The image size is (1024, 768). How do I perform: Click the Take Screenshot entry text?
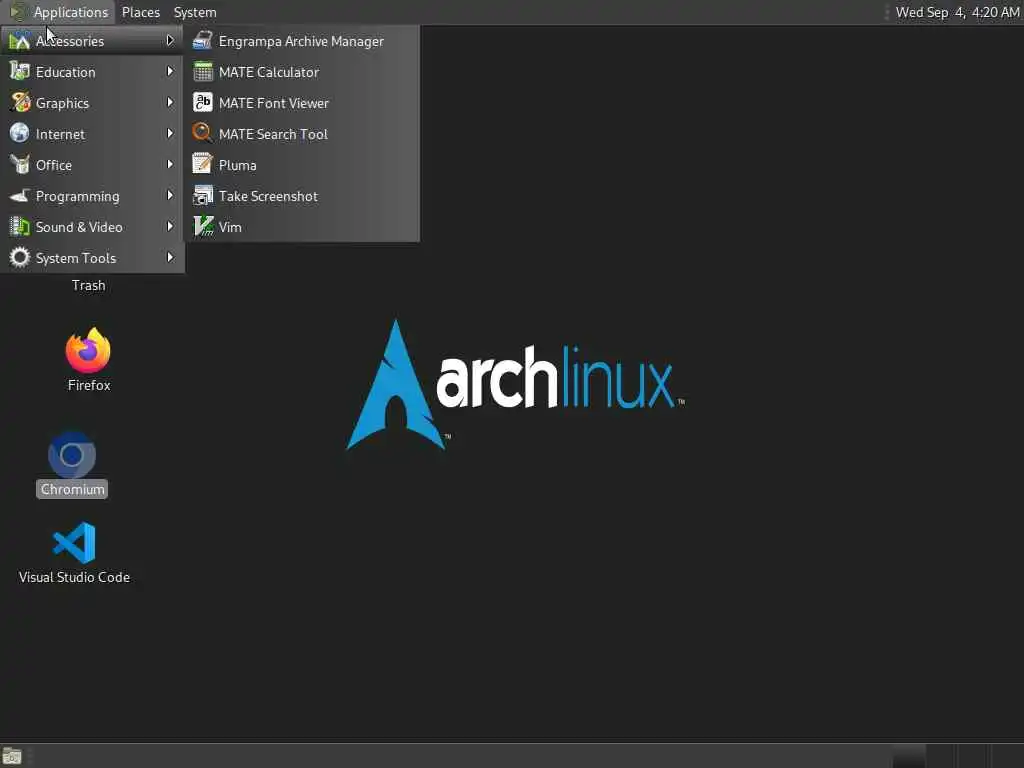[x=268, y=197]
